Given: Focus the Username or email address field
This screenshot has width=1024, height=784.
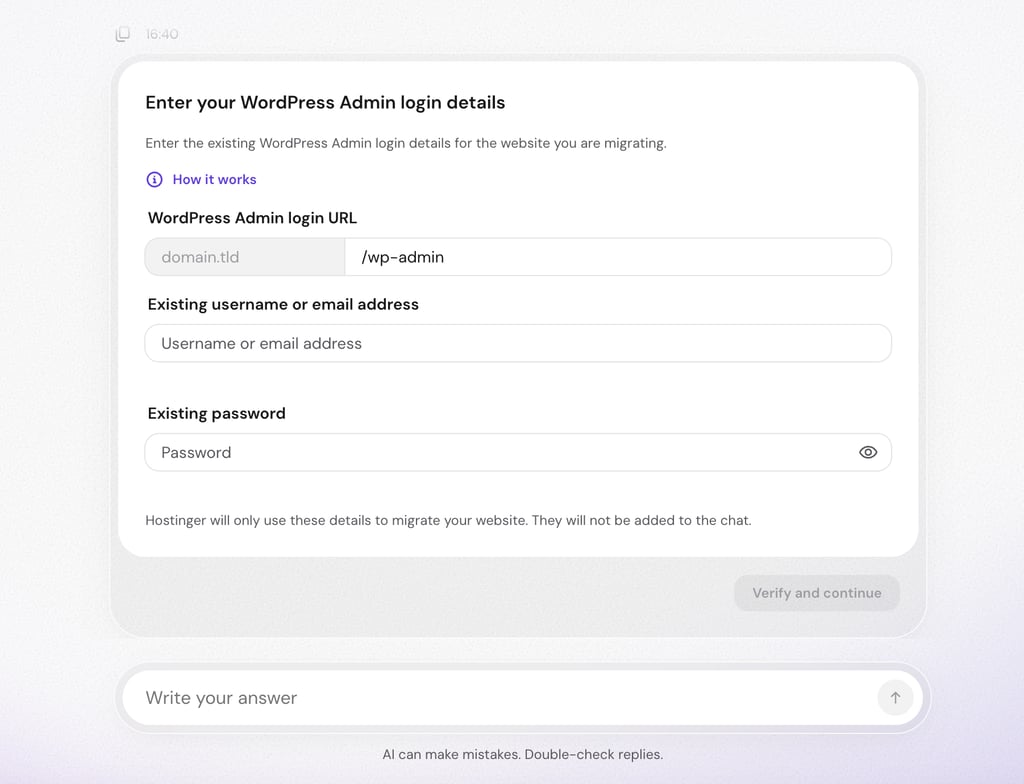Looking at the screenshot, I should tap(518, 343).
